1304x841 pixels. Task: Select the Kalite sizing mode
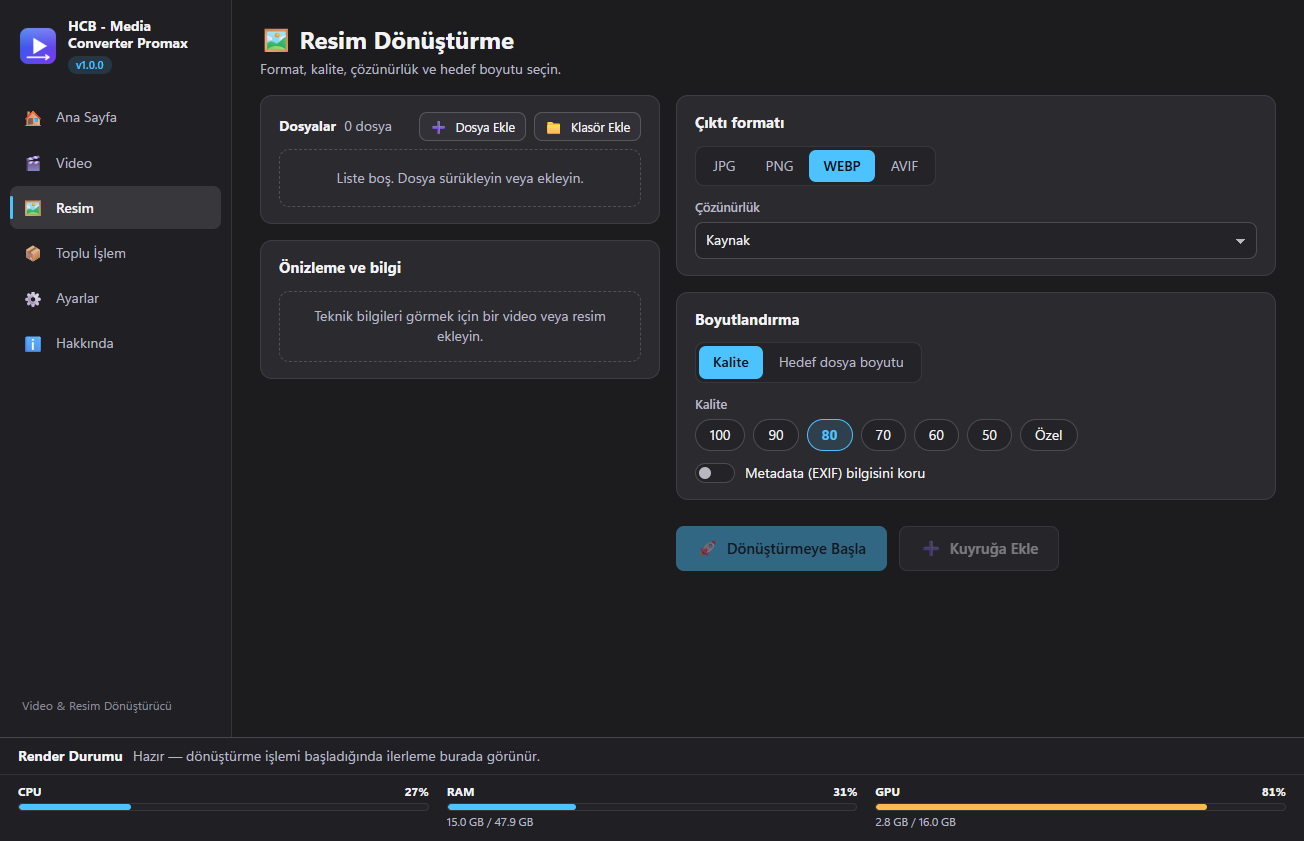(731, 362)
